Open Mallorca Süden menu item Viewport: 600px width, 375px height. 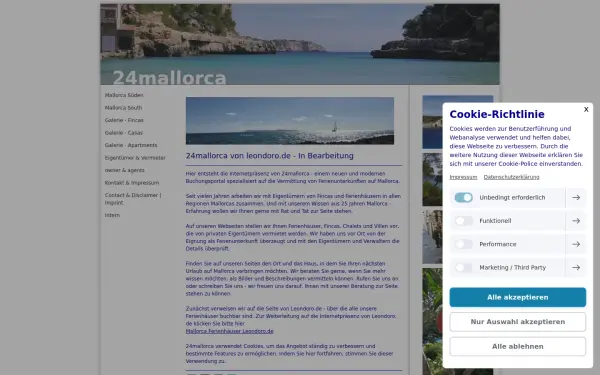tap(124, 95)
